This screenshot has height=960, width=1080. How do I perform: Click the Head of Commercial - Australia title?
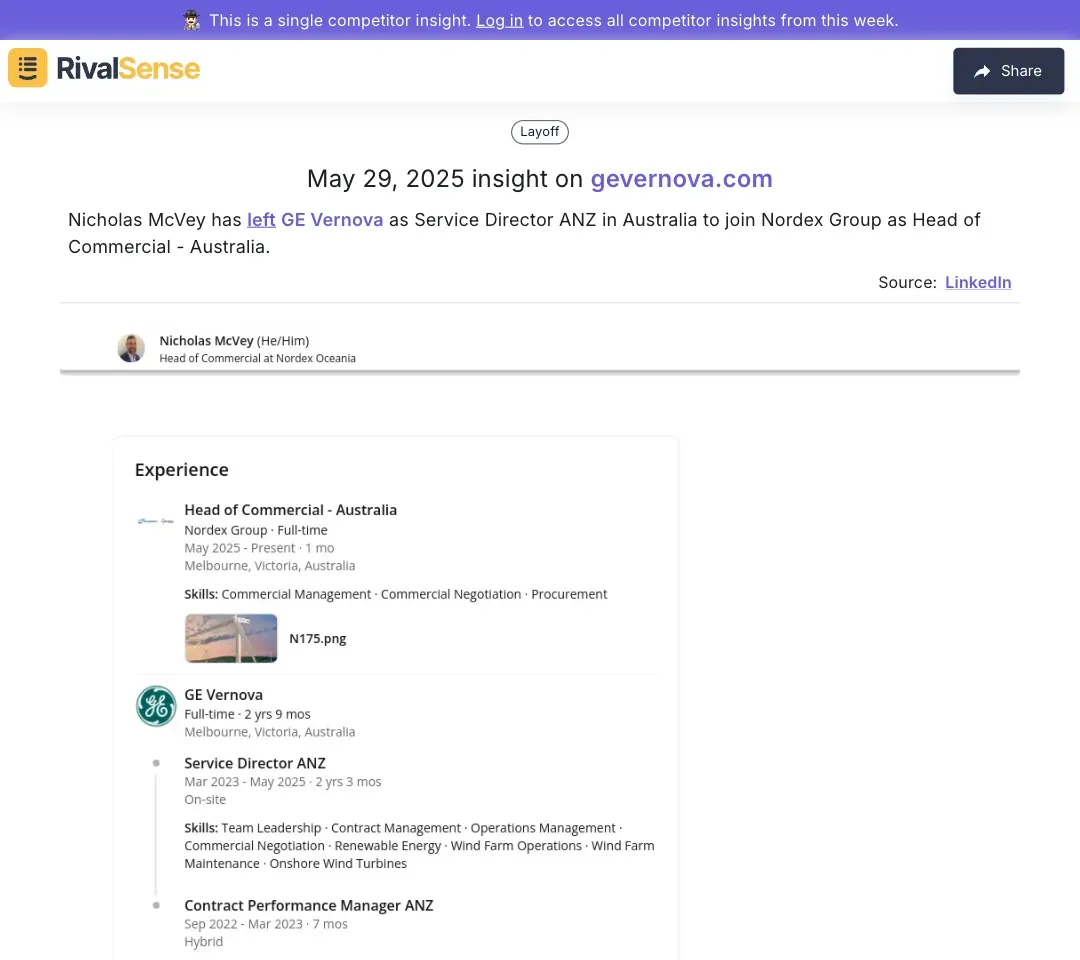(x=290, y=510)
